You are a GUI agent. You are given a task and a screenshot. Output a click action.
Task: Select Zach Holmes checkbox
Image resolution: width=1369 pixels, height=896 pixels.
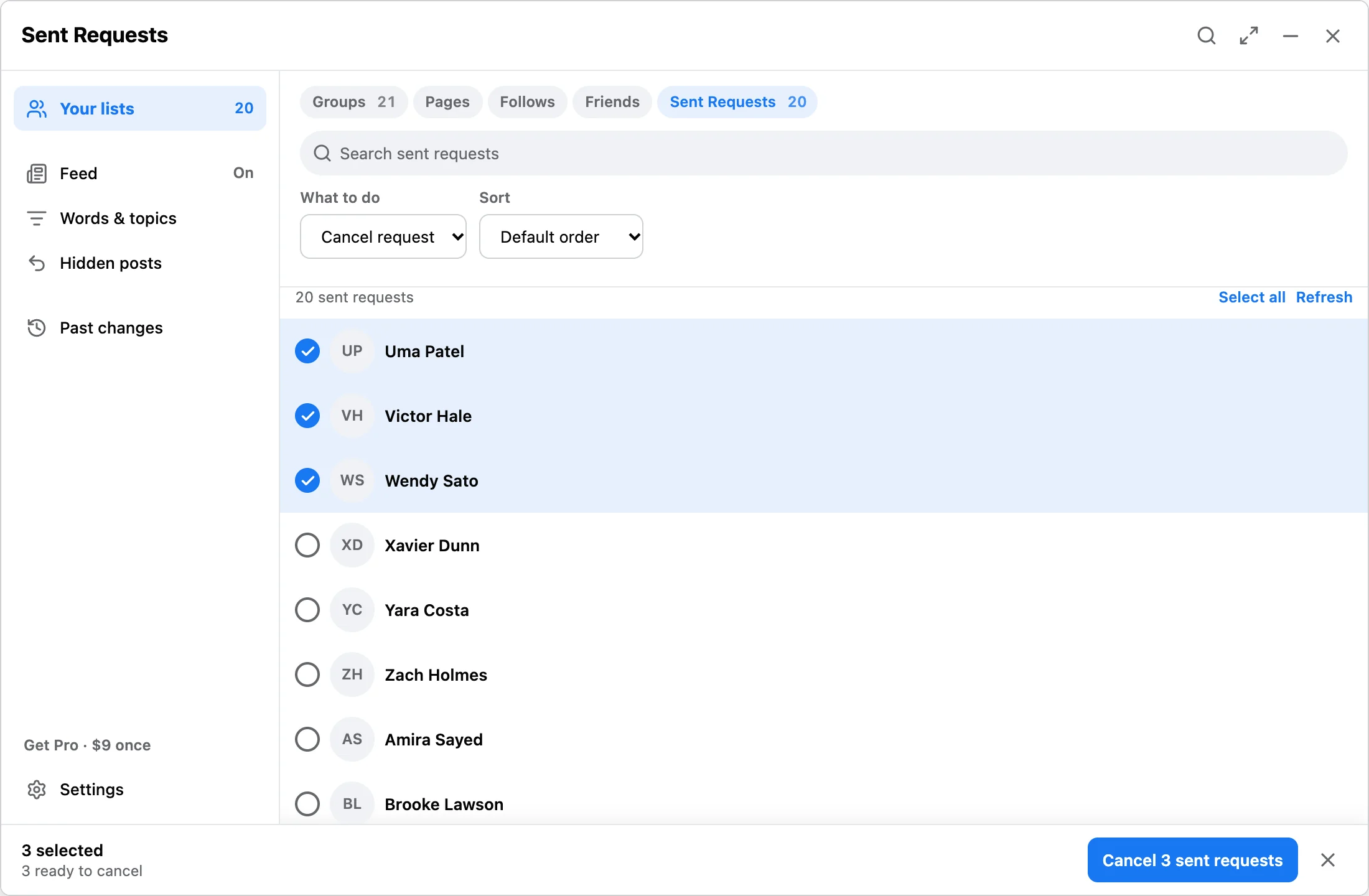[307, 675]
